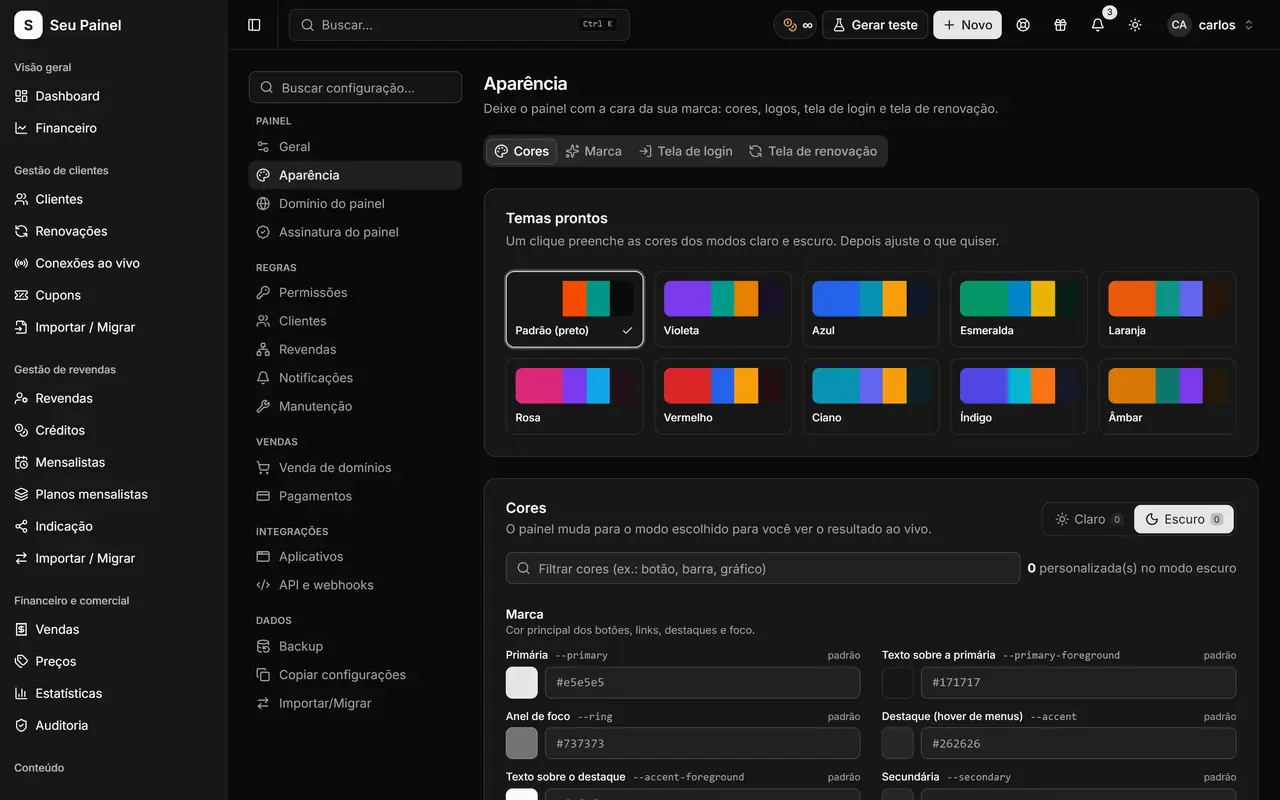Switch to the Cores tab
This screenshot has height=800, width=1280.
pyautogui.click(x=522, y=151)
